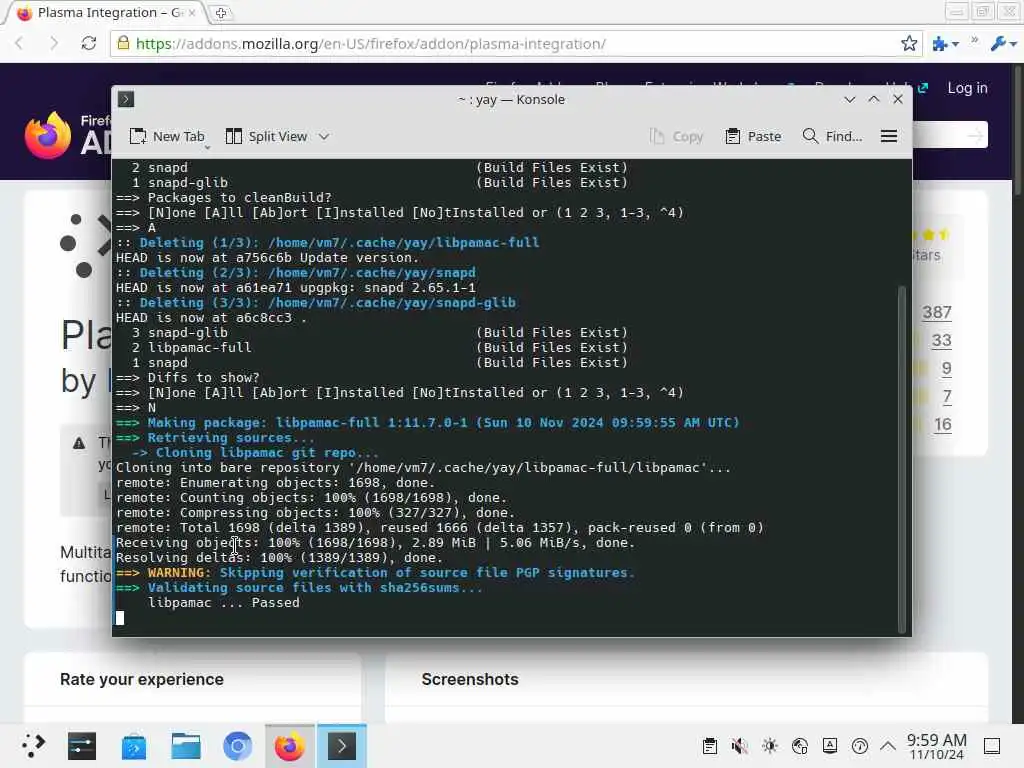The height and width of the screenshot is (768, 1024).
Task: Show more toolbar items overflow chevron
Action: point(974,40)
